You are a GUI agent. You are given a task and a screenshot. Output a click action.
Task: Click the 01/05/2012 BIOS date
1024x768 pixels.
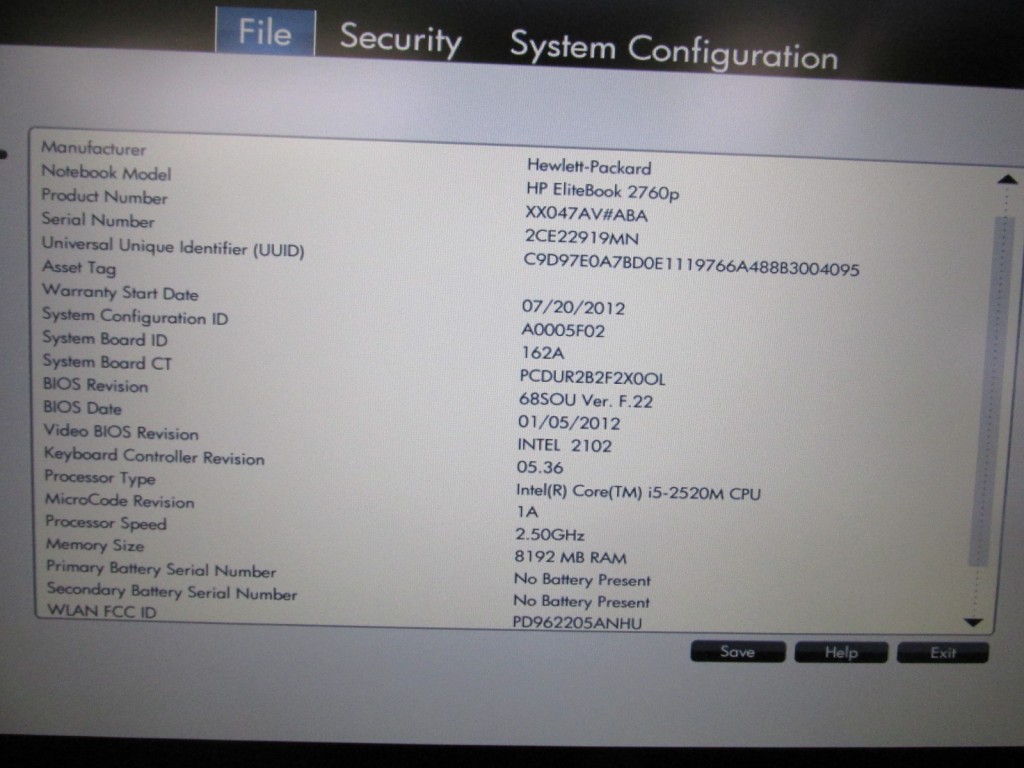pyautogui.click(x=569, y=423)
